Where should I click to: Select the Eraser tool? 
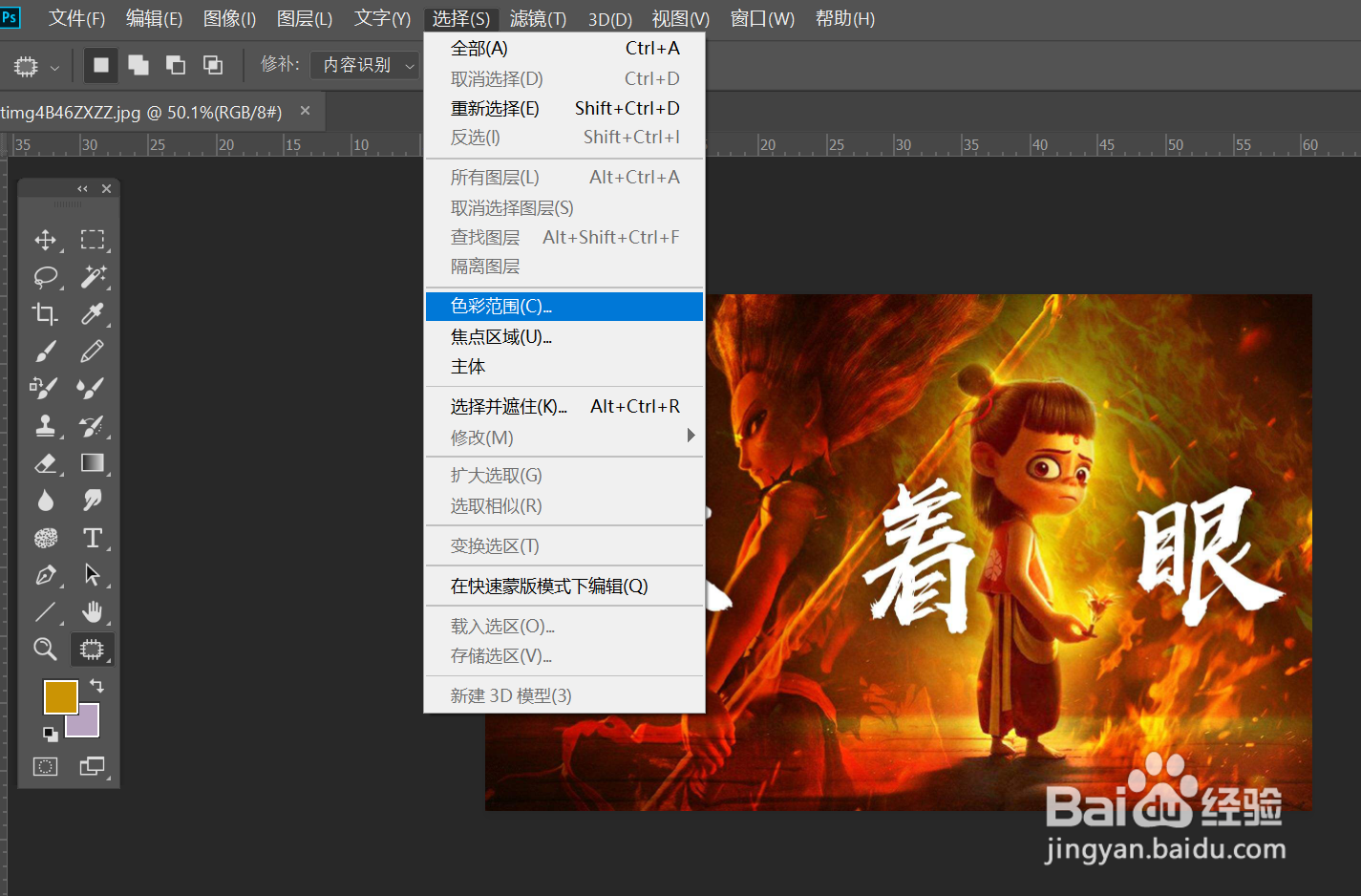click(x=45, y=463)
